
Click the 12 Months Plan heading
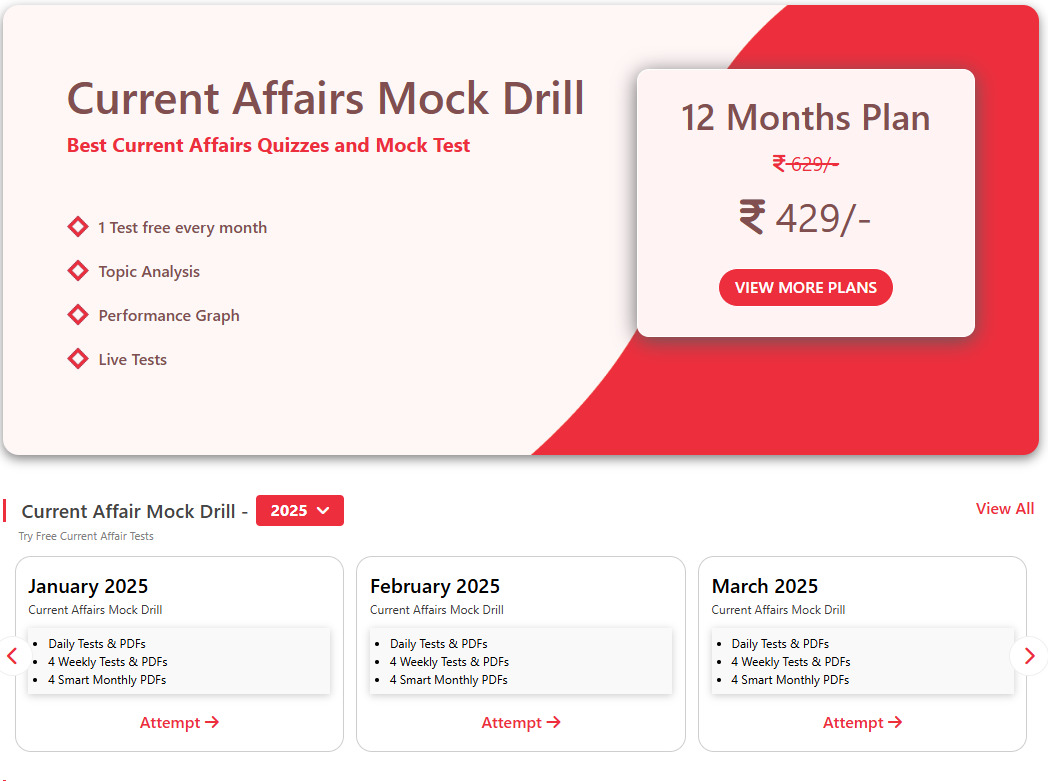pyautogui.click(x=805, y=118)
